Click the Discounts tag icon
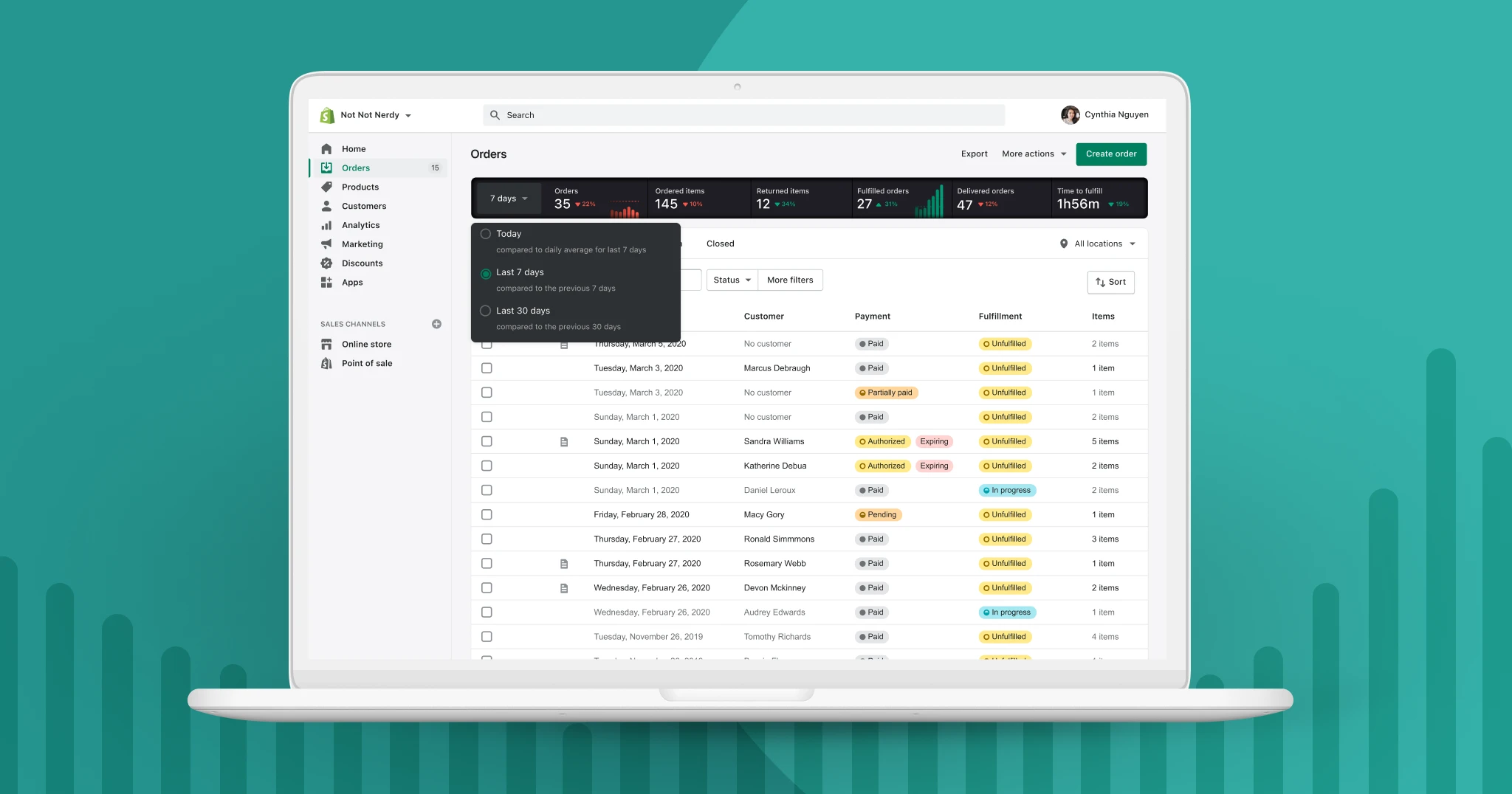Viewport: 1512px width, 794px height. click(326, 263)
